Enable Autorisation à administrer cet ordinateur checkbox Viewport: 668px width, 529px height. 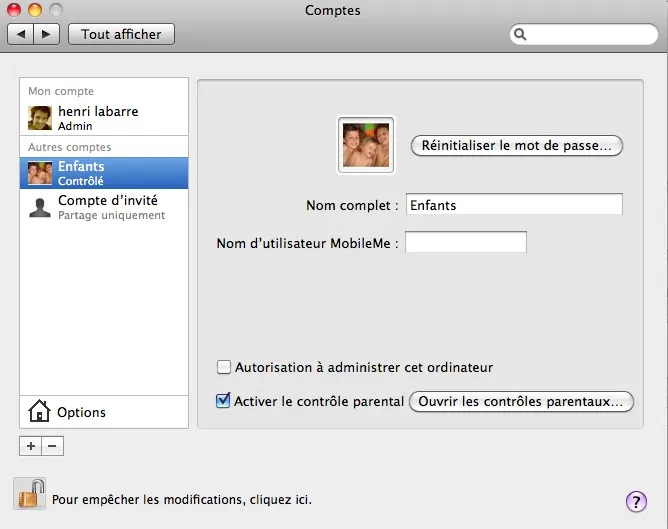(x=224, y=367)
